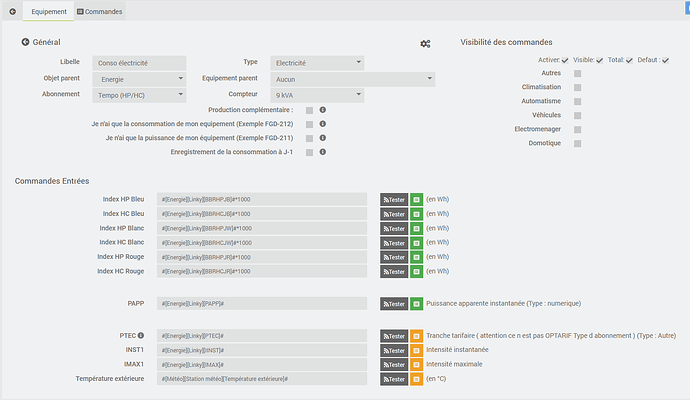690x400 pixels.
Task: Click Tester button for Index HC Rouge
Action: pyautogui.click(x=393, y=271)
